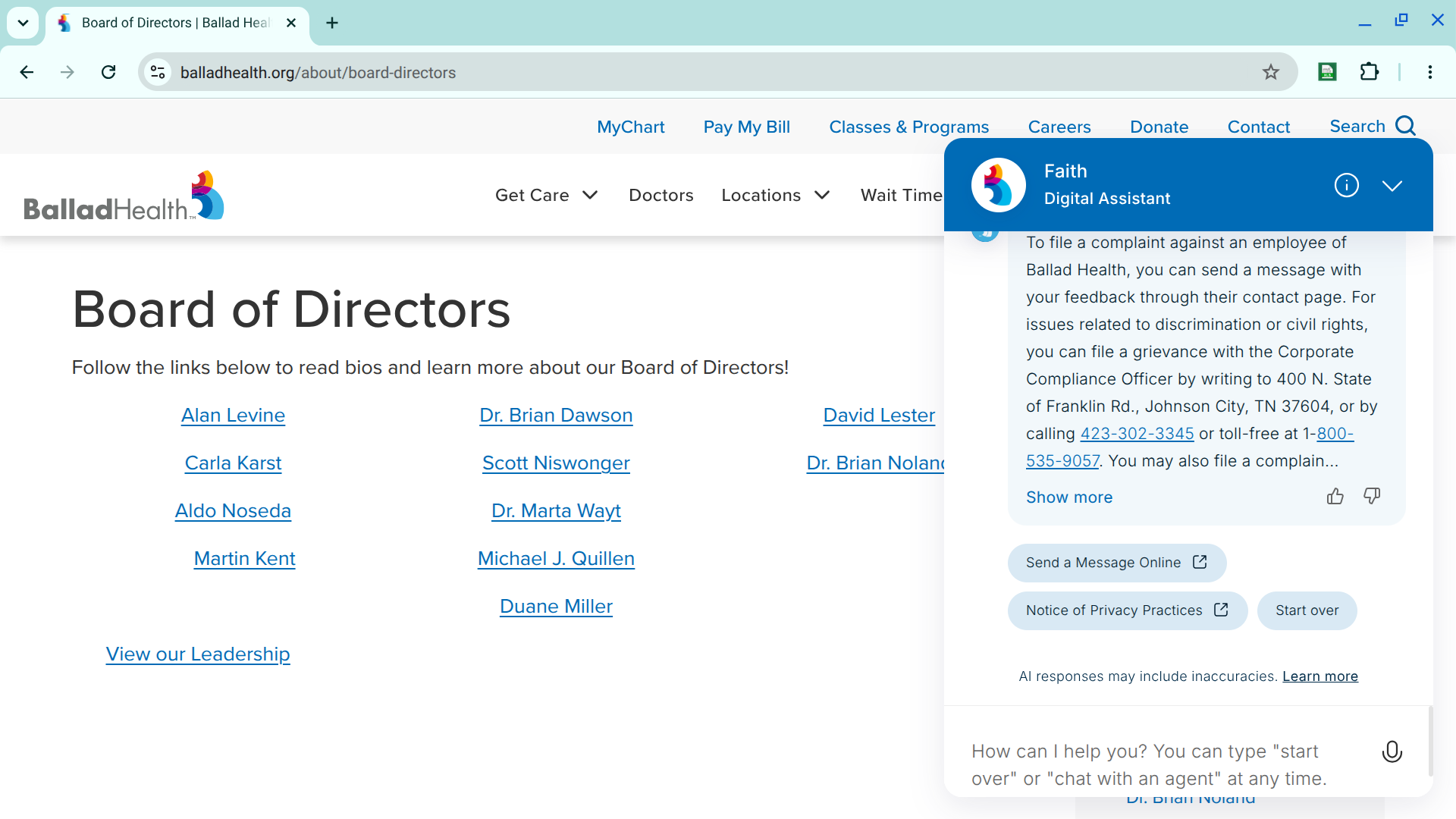Activate the microphone voice input
1456x819 pixels.
point(1392,752)
